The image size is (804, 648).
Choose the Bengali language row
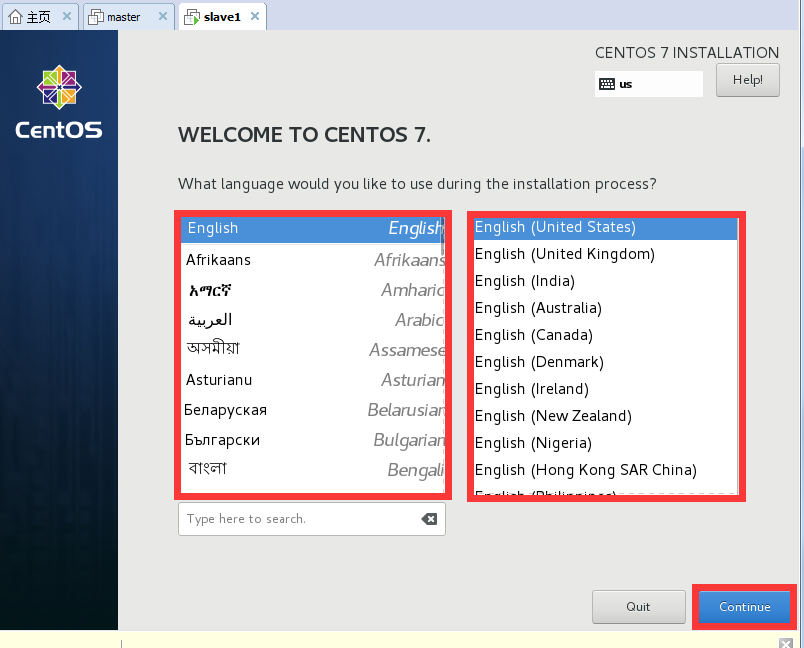pyautogui.click(x=312, y=470)
